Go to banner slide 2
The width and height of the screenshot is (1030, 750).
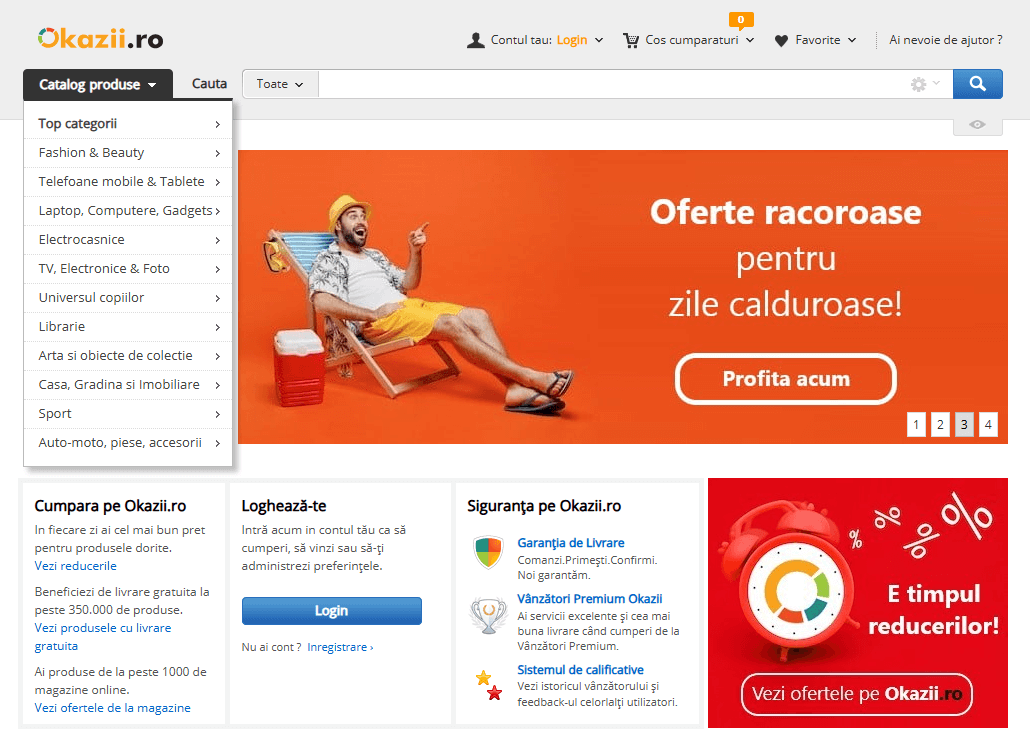pos(940,425)
